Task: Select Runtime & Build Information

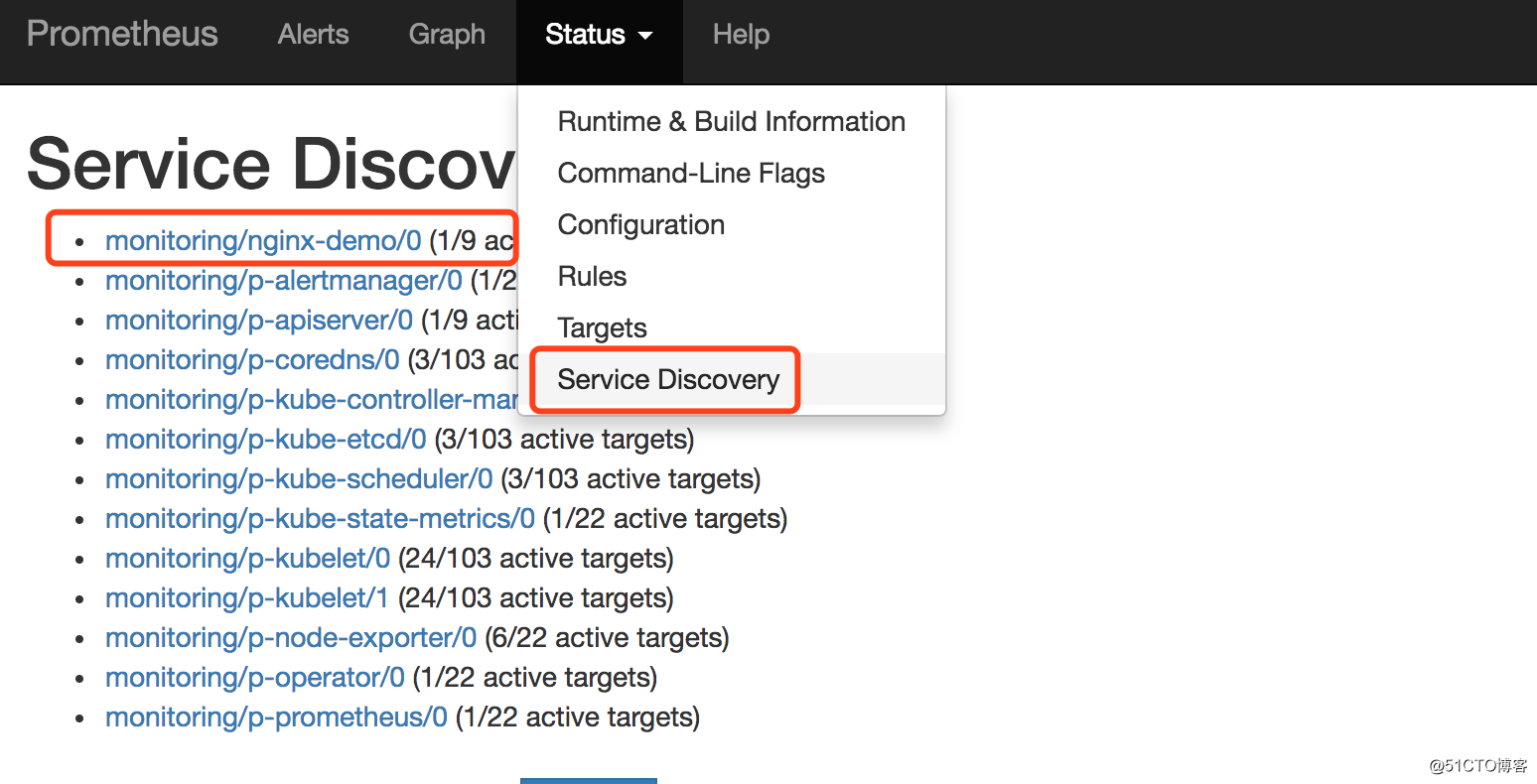Action: pyautogui.click(x=732, y=121)
